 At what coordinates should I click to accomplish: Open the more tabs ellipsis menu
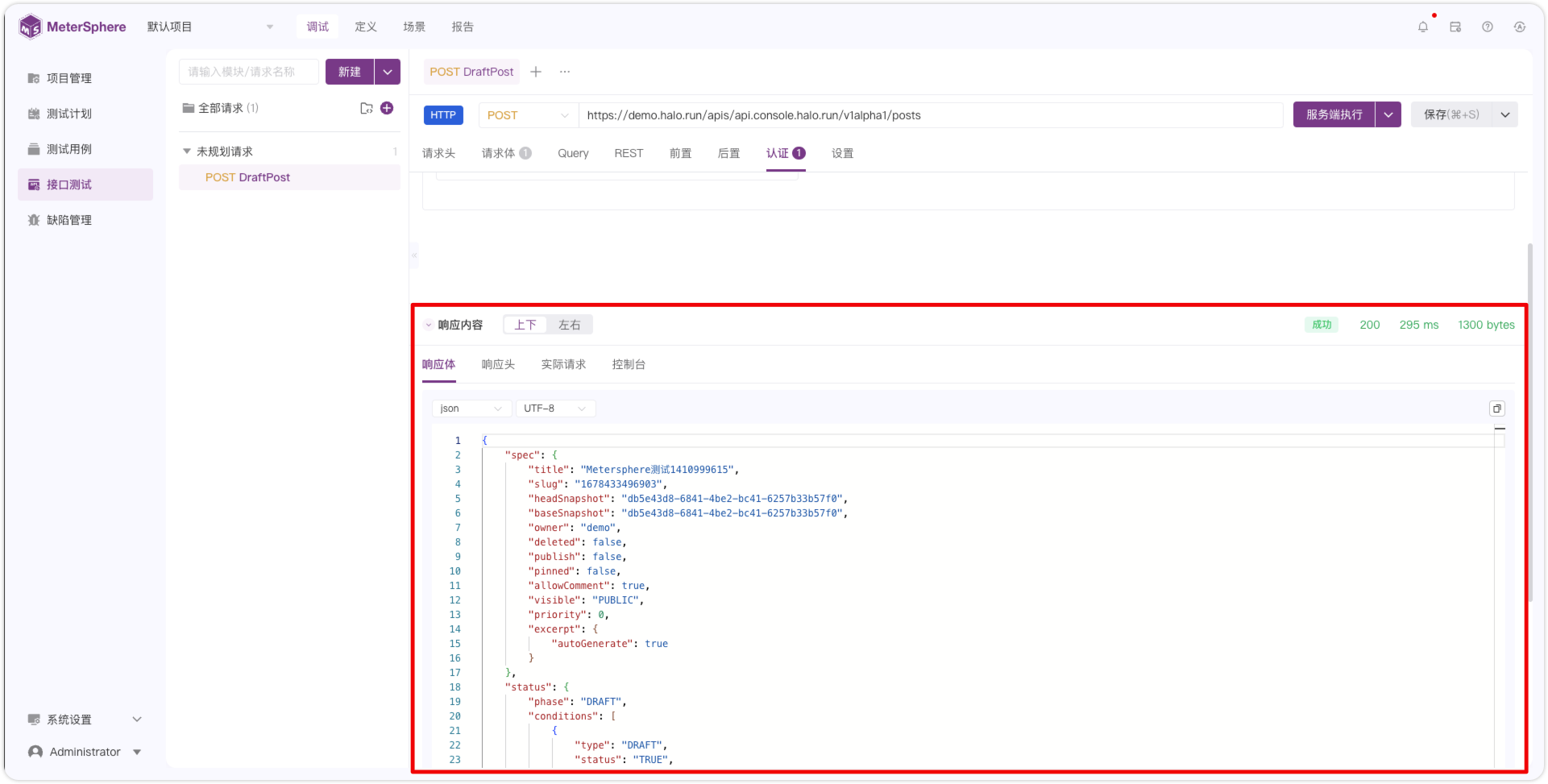coord(565,72)
